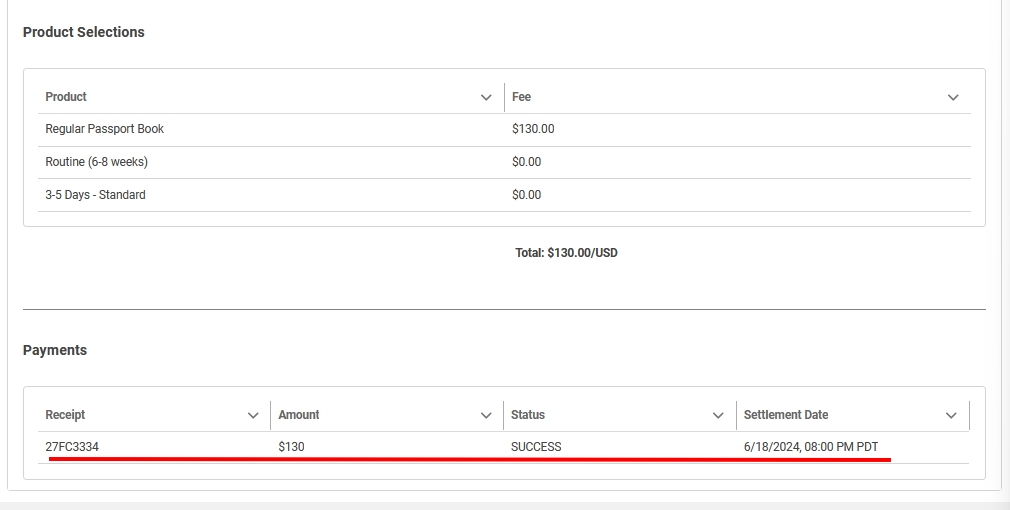Click the $0.00 fee for Routine
Image resolution: width=1010 pixels, height=510 pixels.
pyautogui.click(x=526, y=162)
